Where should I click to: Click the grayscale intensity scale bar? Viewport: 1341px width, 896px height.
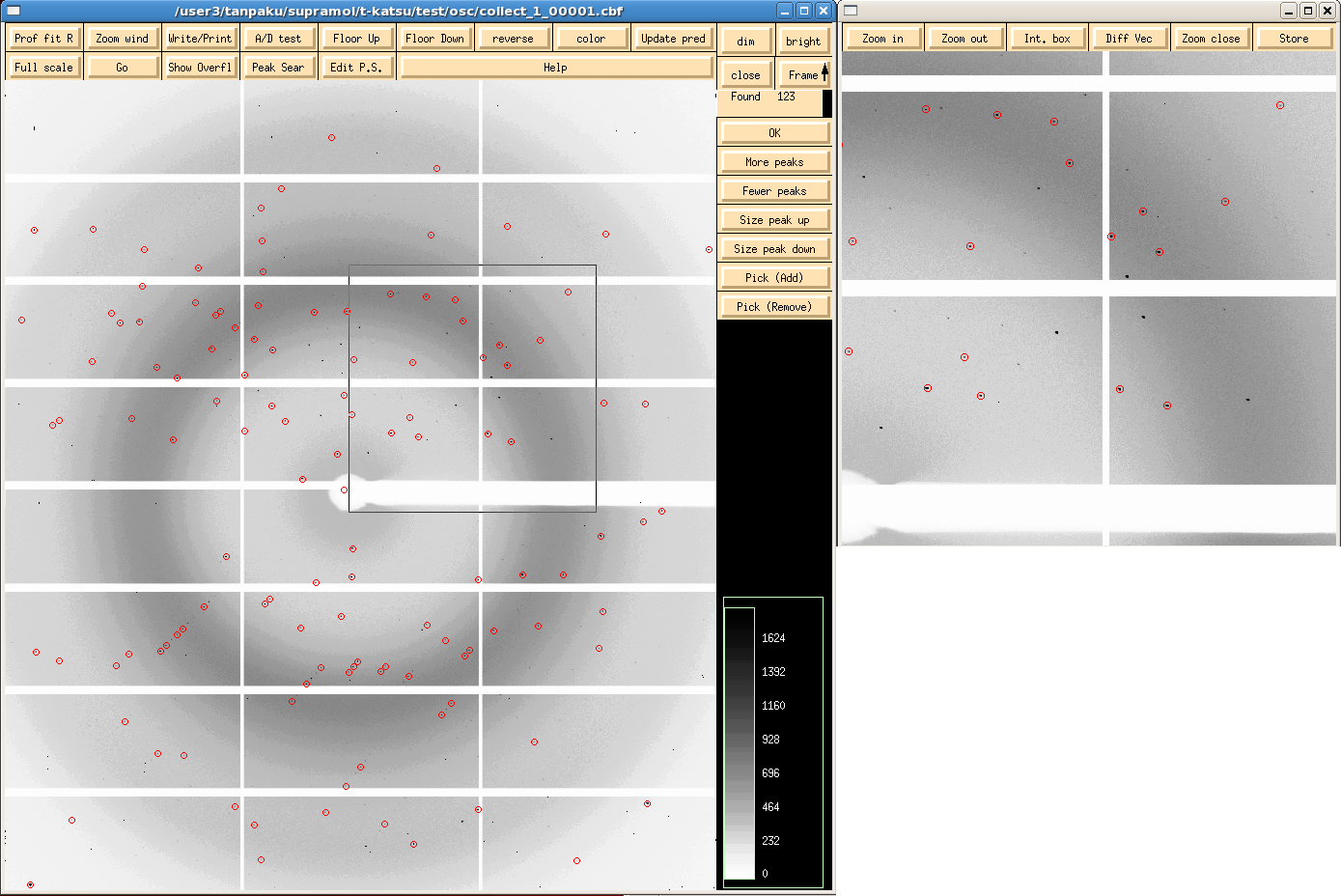pos(740,742)
